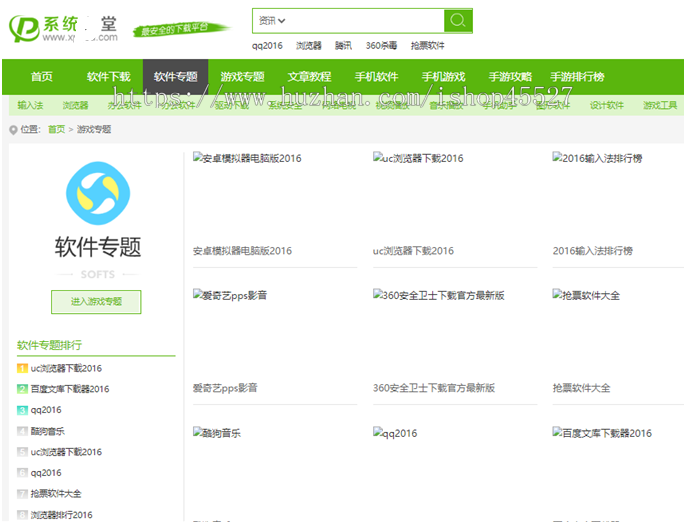This screenshot has height=524, width=686.
Task: Open the 软件下载 navigation tab
Action: point(108,77)
